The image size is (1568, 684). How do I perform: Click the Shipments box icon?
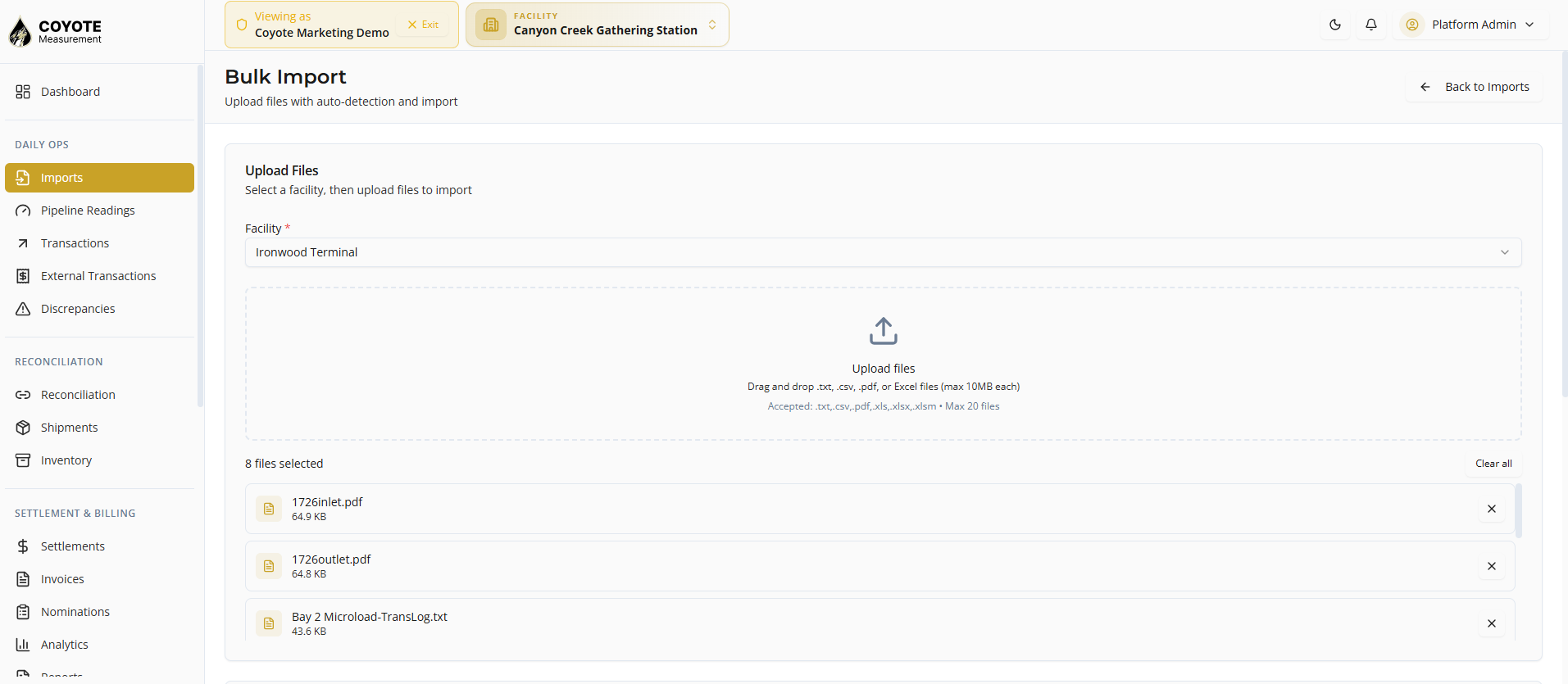click(23, 428)
